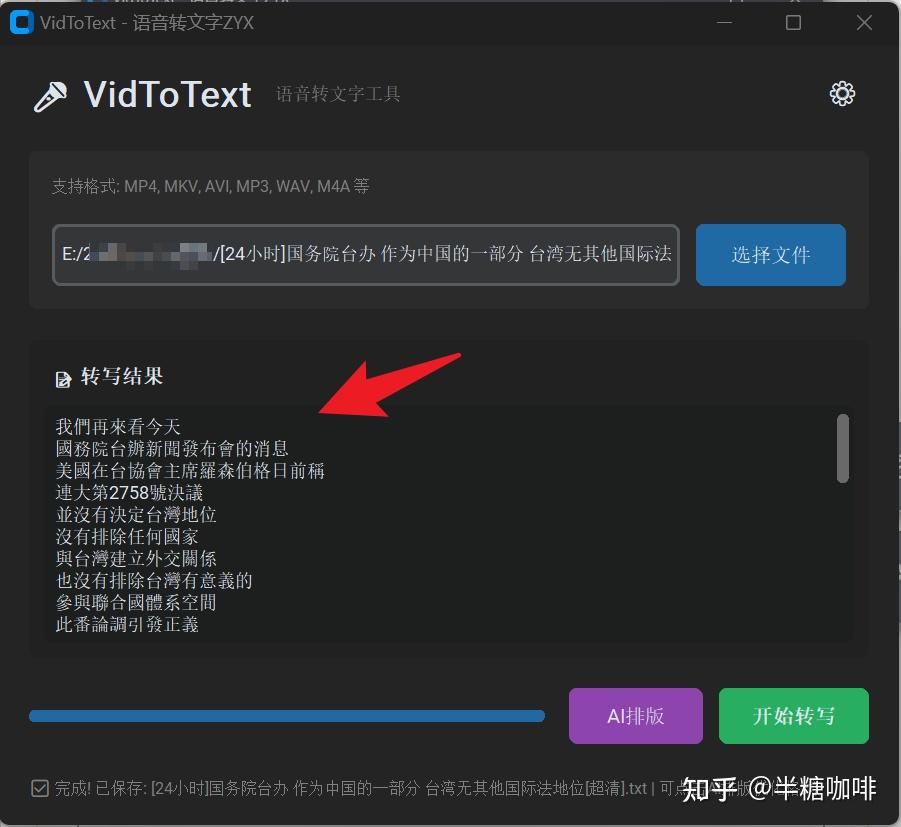Click the line 並沒有決定台灣地位
The height and width of the screenshot is (827, 901).
136,514
